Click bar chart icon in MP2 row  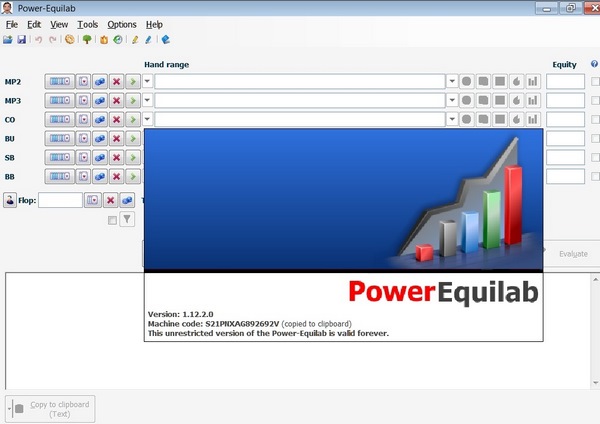pyautogui.click(x=533, y=81)
